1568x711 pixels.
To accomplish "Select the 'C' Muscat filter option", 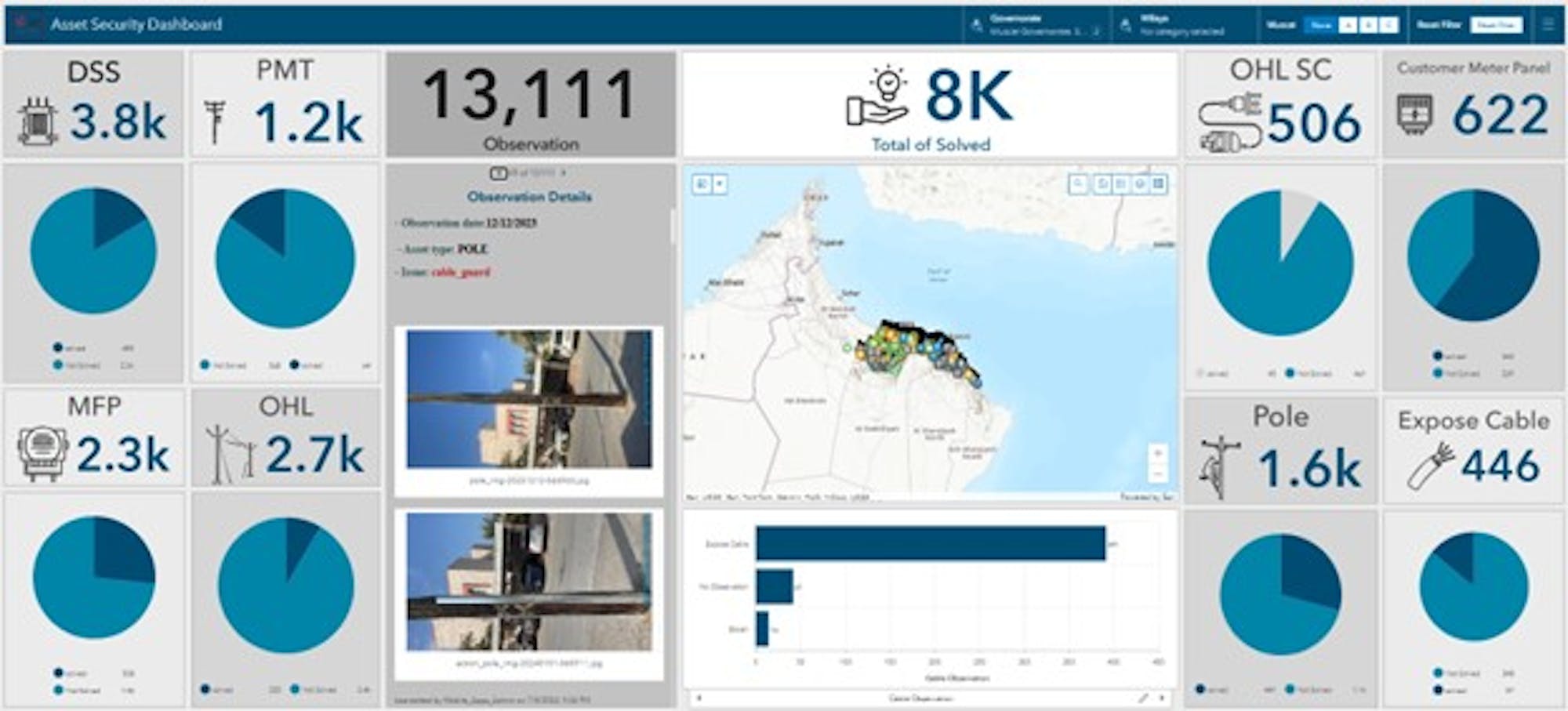I will pyautogui.click(x=1388, y=25).
